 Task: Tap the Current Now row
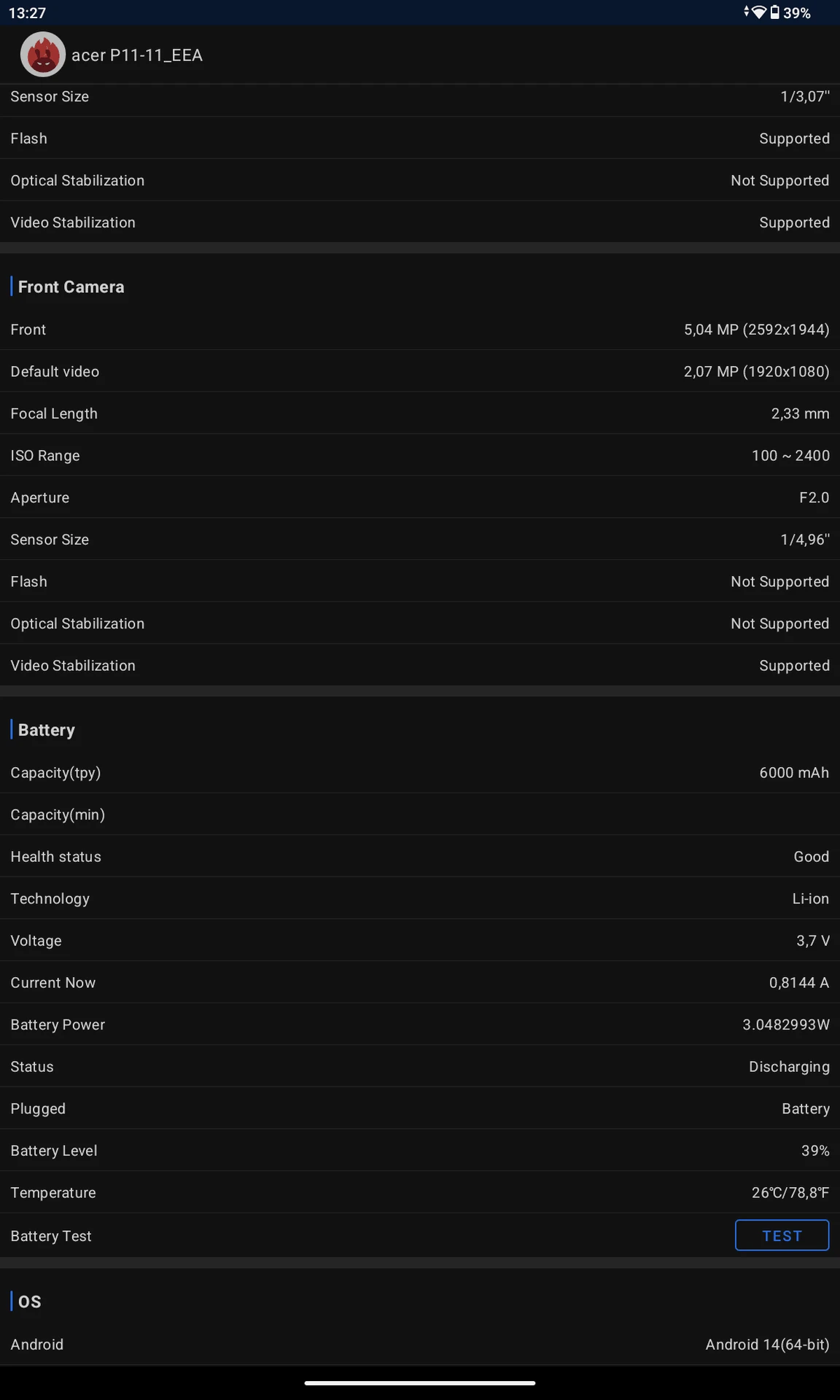420,982
